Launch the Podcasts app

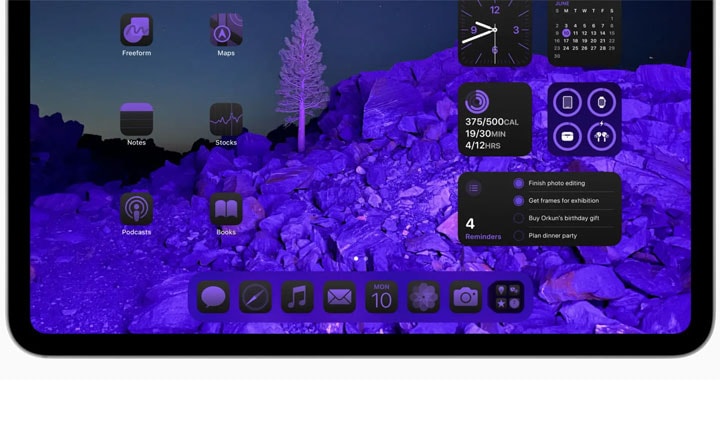(x=136, y=209)
